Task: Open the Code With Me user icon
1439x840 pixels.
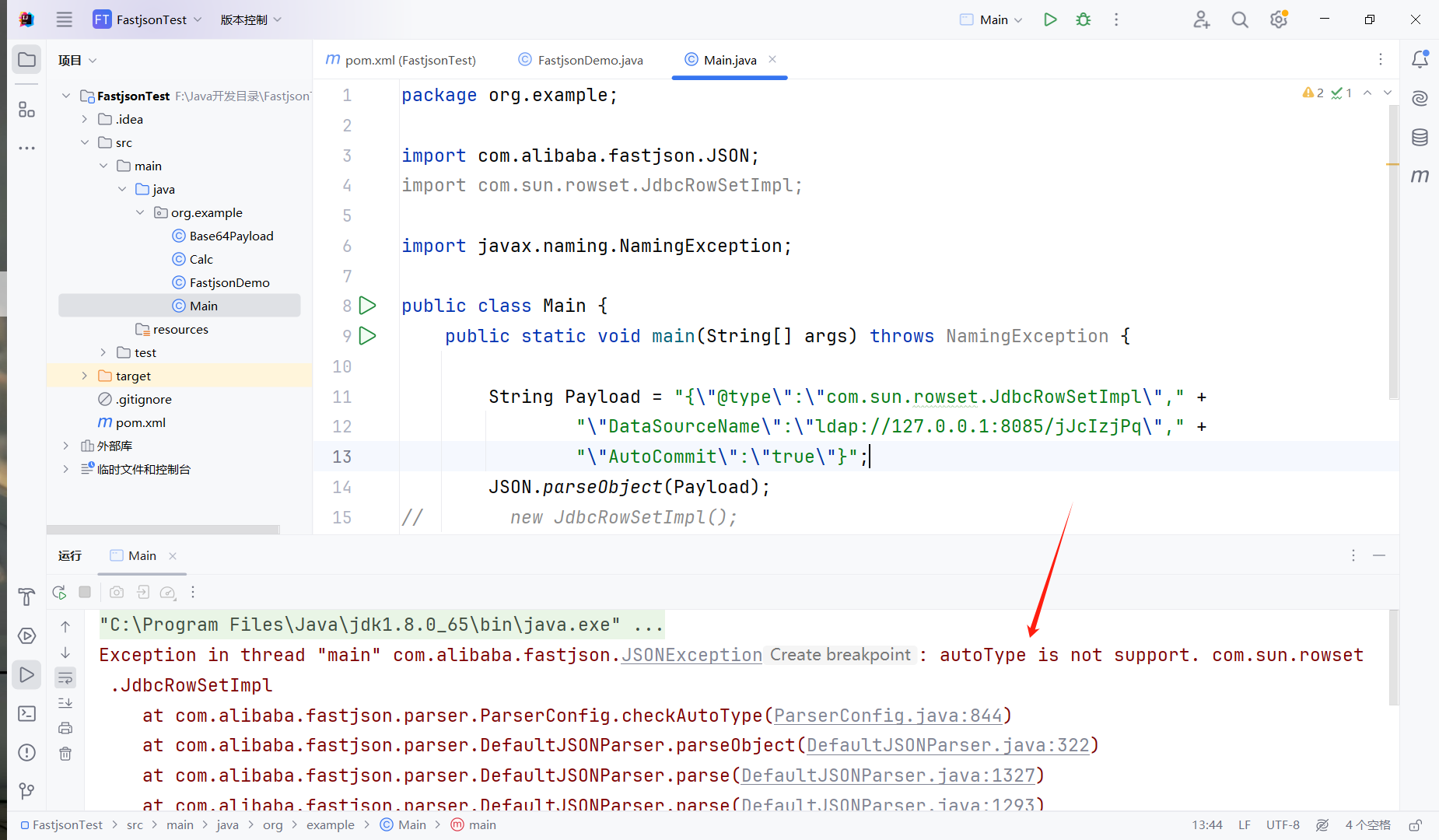Action: click(x=1202, y=19)
